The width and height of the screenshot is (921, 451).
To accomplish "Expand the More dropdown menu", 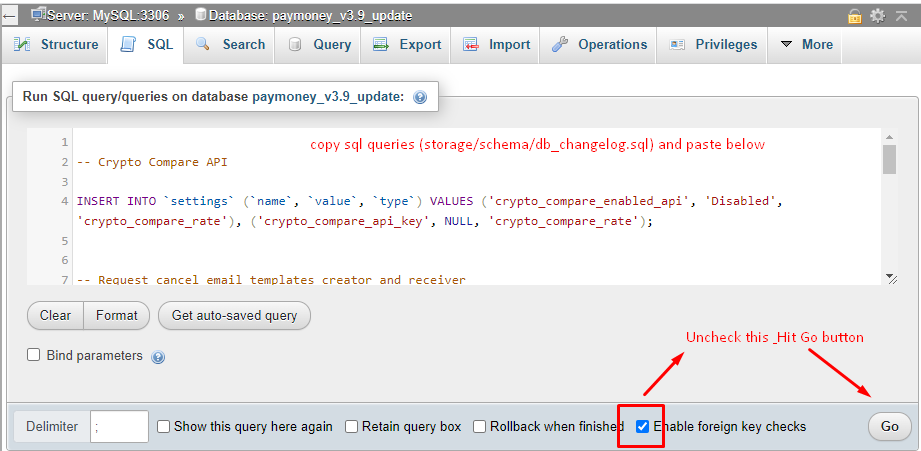I will 806,45.
